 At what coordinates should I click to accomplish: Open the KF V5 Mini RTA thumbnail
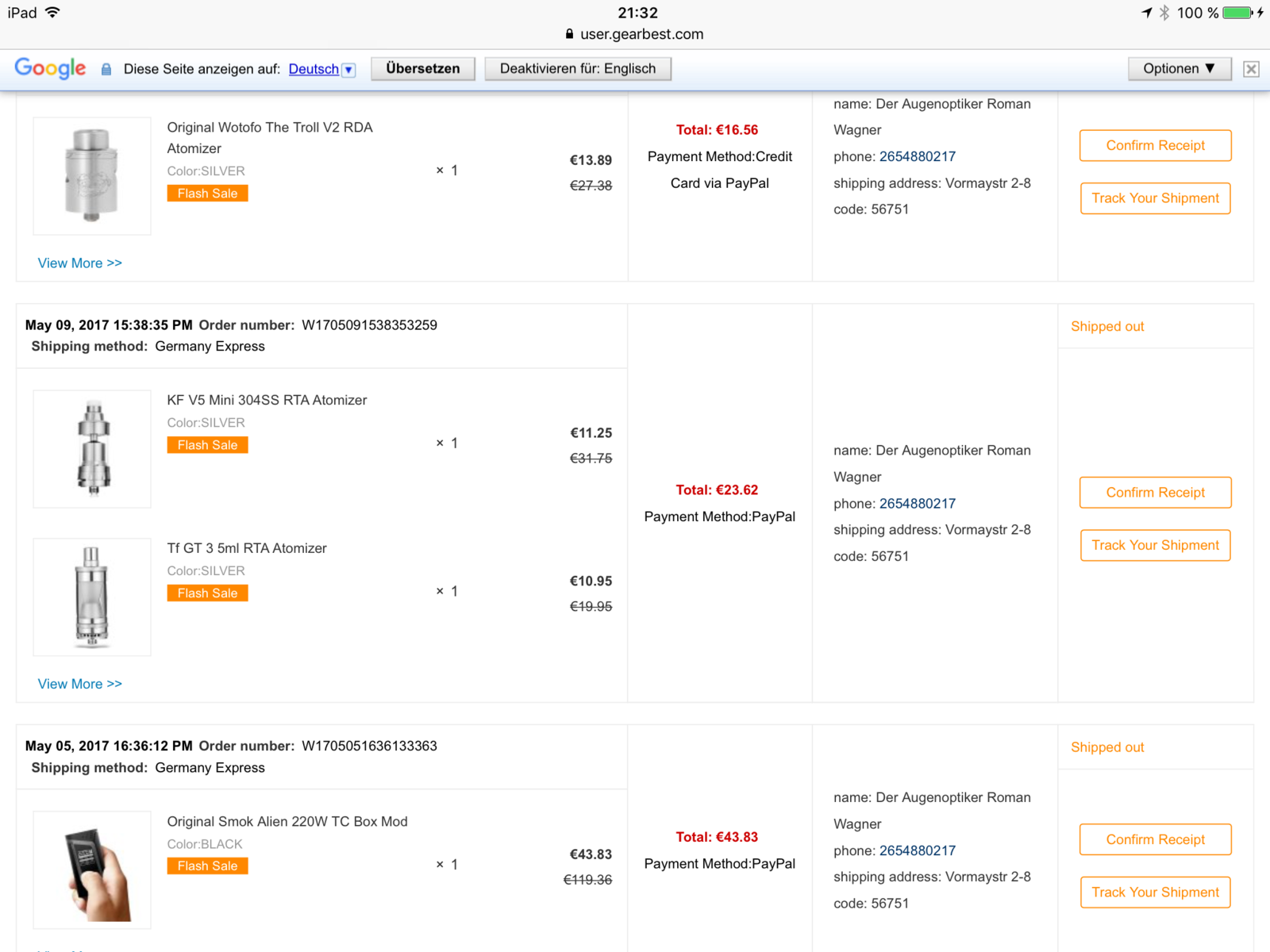[x=92, y=449]
